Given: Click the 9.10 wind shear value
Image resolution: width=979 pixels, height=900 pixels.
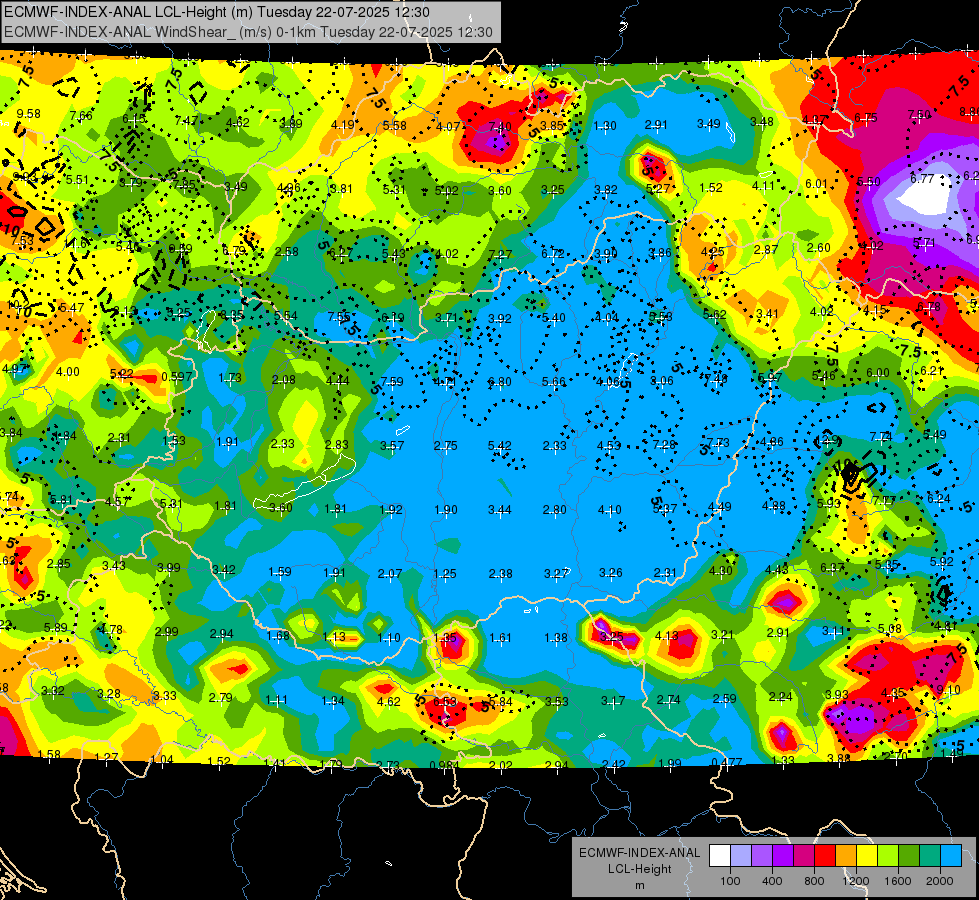Looking at the screenshot, I should click(948, 690).
